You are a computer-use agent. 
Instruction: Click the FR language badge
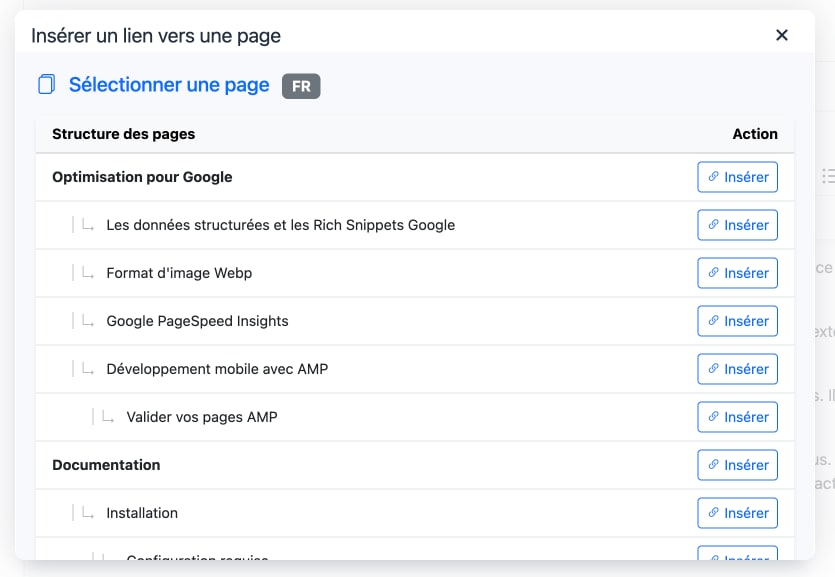point(302,86)
